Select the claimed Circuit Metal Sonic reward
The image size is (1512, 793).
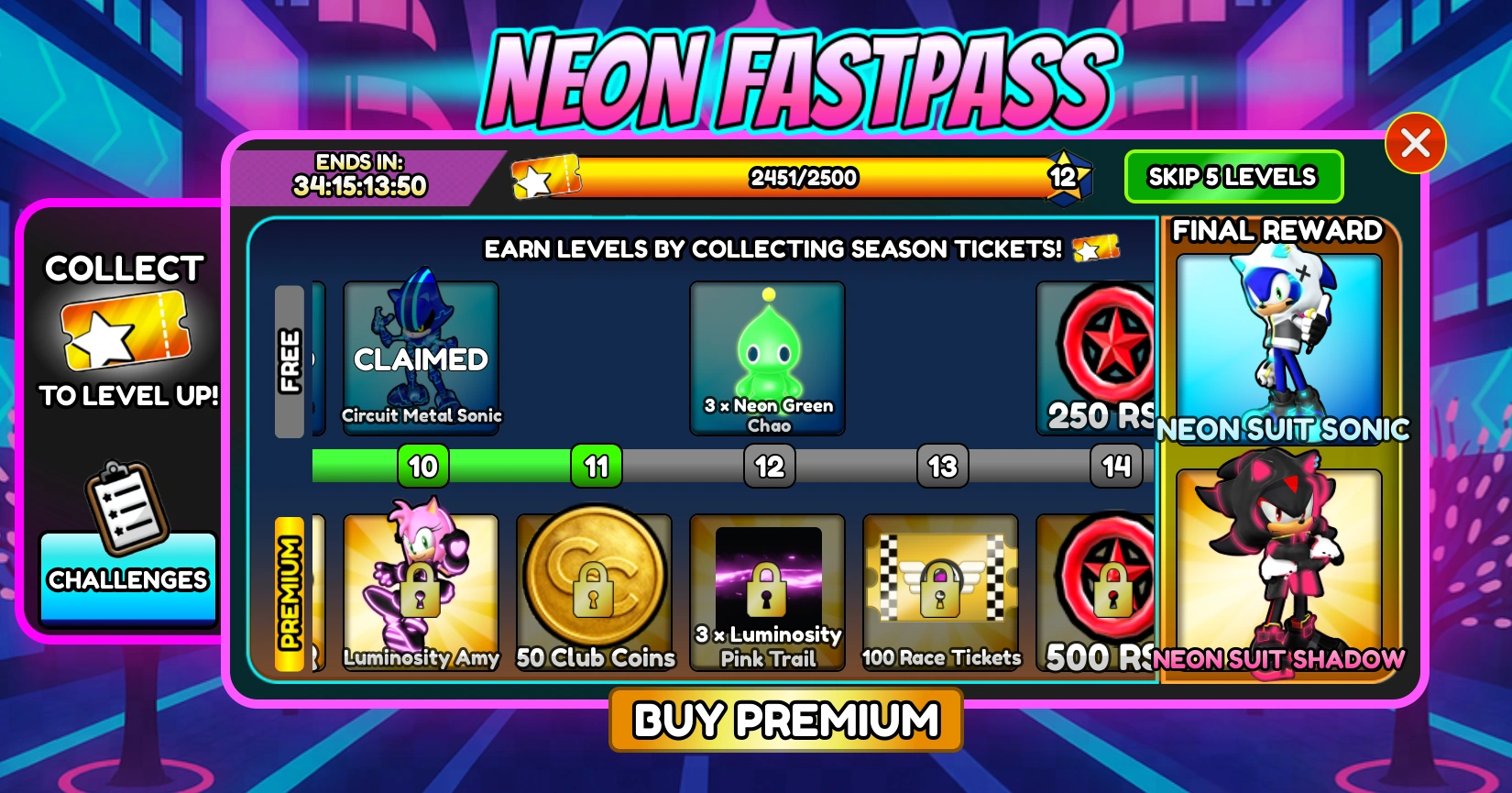pyautogui.click(x=421, y=358)
